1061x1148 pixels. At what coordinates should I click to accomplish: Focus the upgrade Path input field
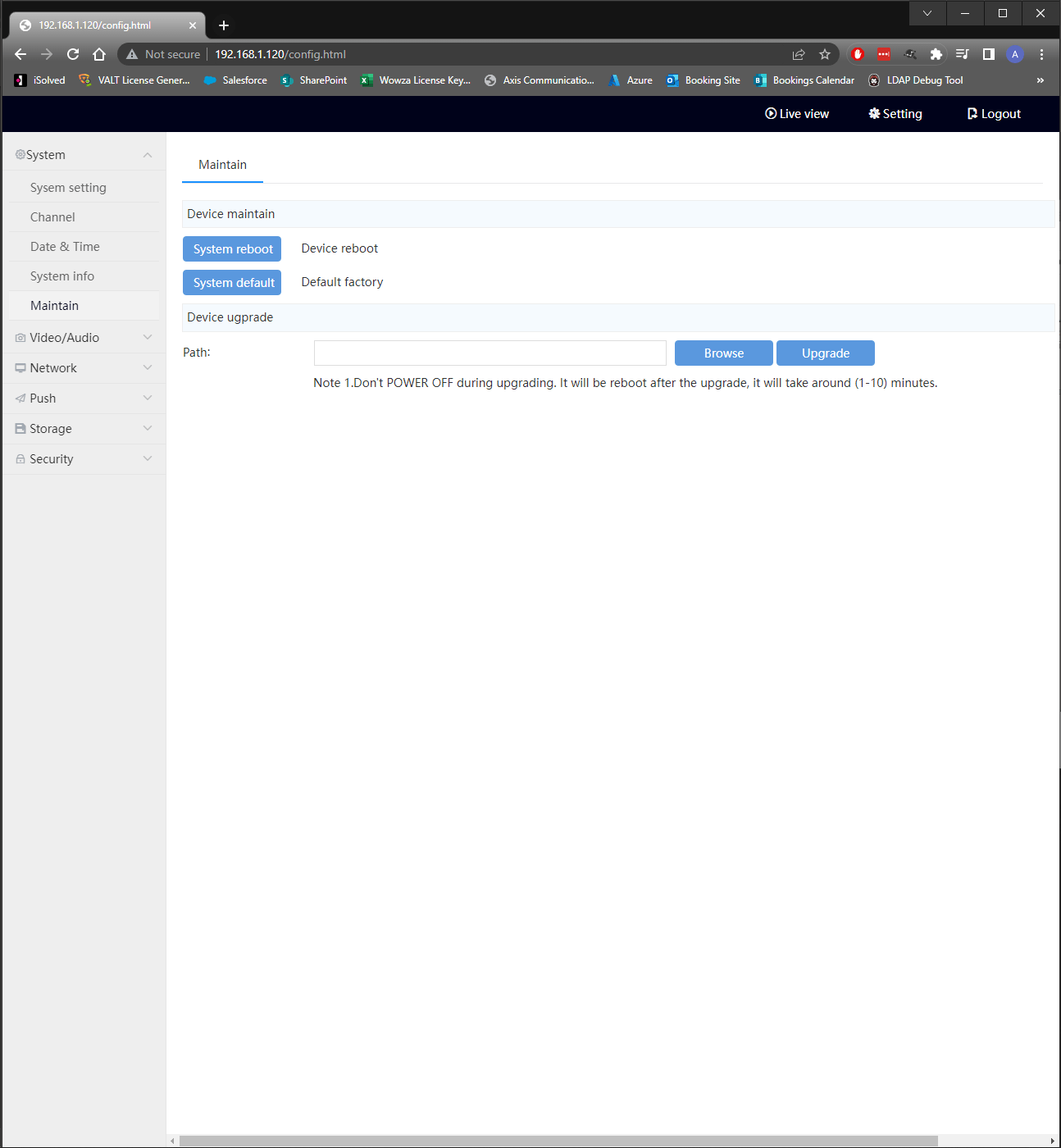tap(490, 353)
